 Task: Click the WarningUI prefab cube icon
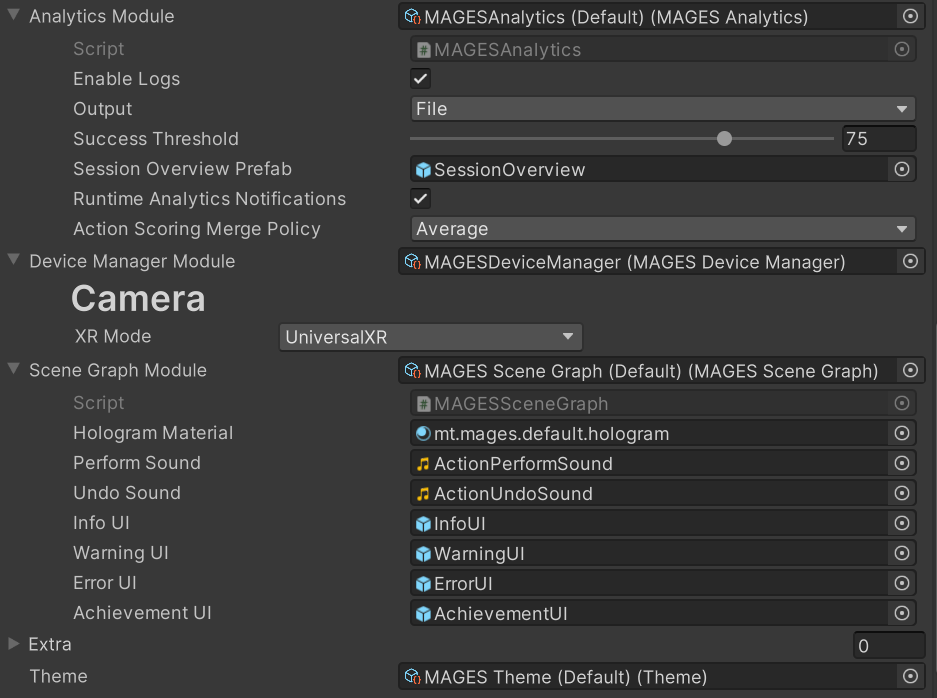pos(423,554)
